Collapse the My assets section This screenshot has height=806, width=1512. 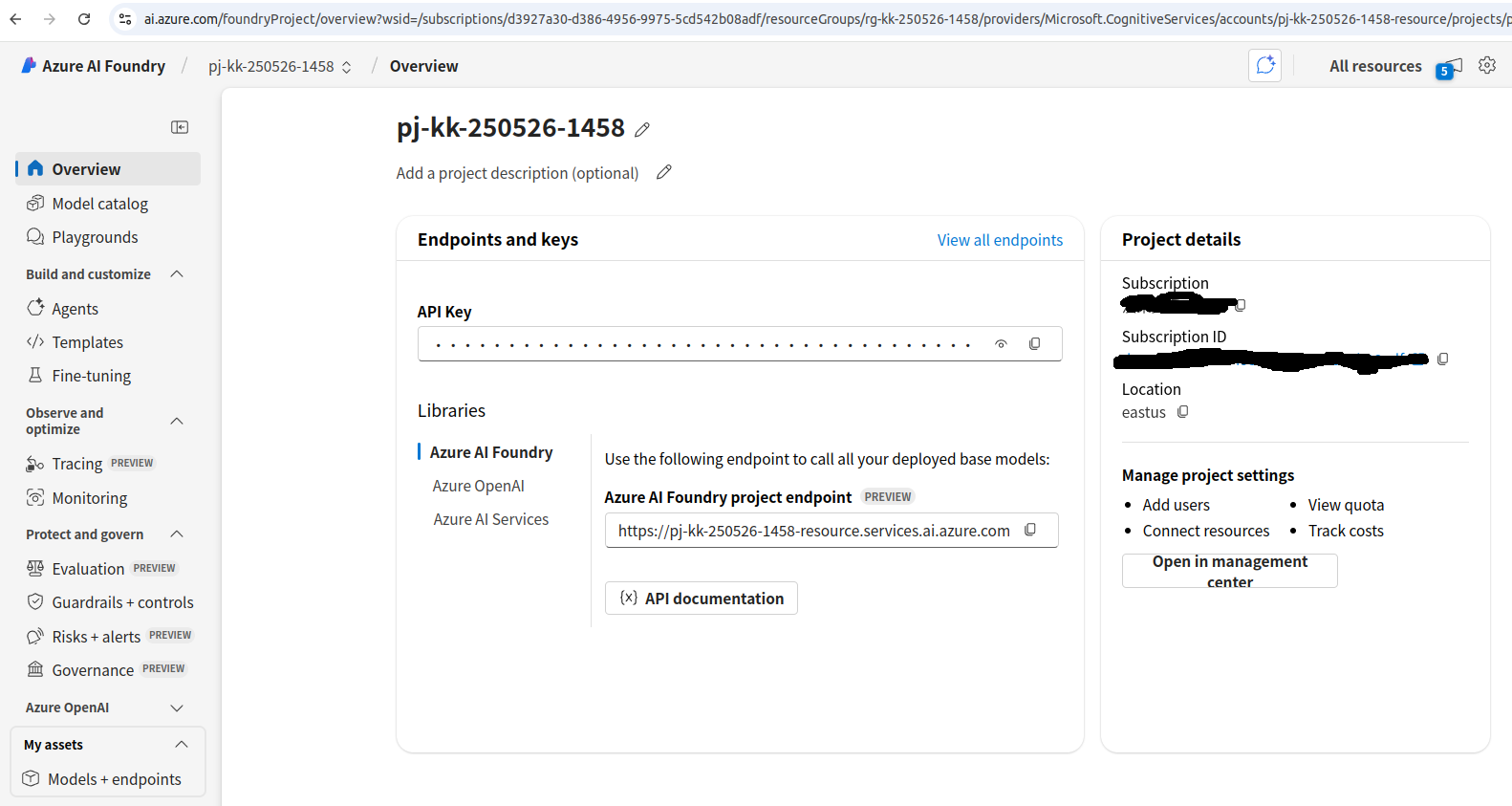click(x=182, y=745)
